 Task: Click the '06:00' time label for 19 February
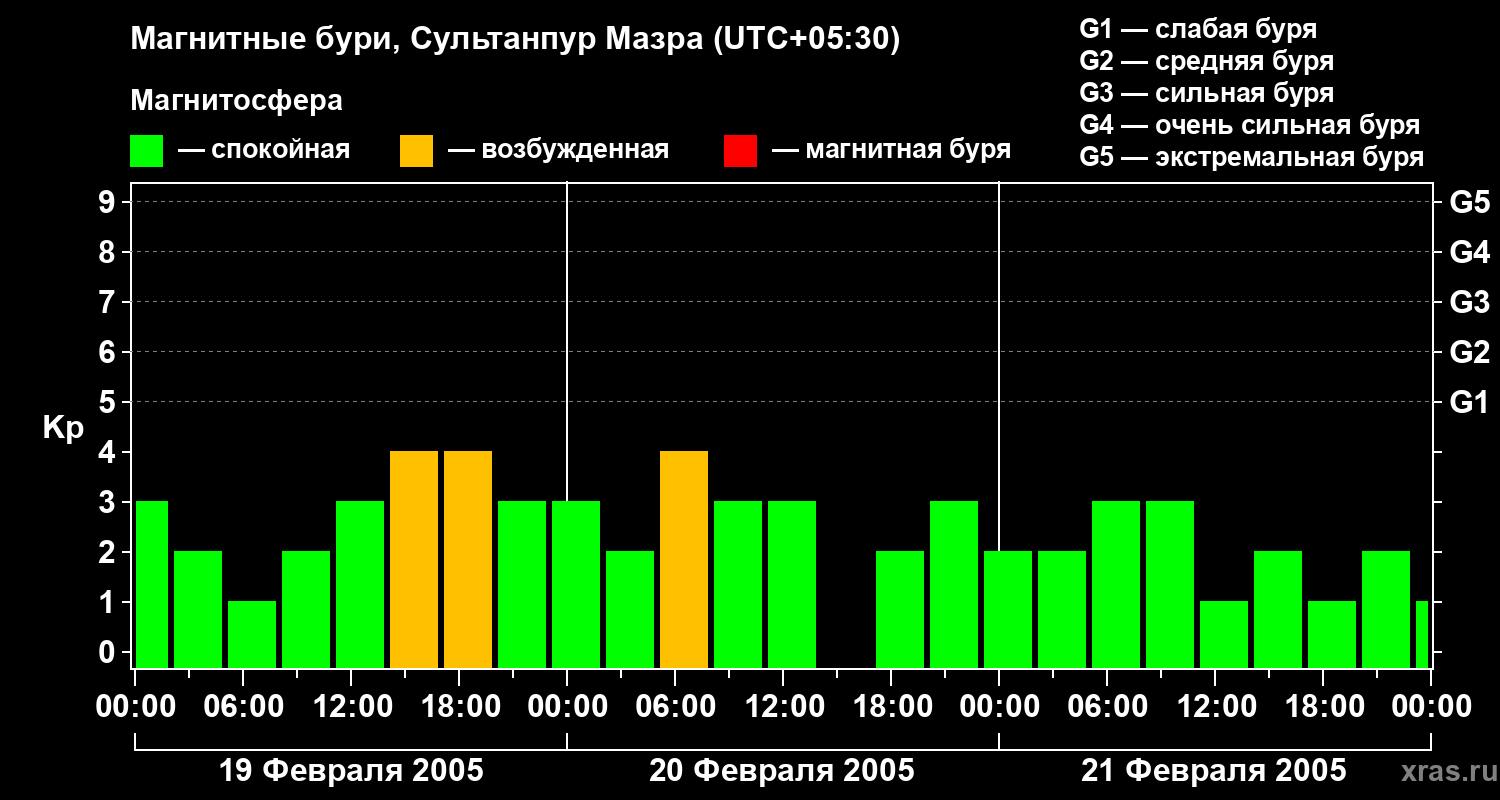[243, 707]
